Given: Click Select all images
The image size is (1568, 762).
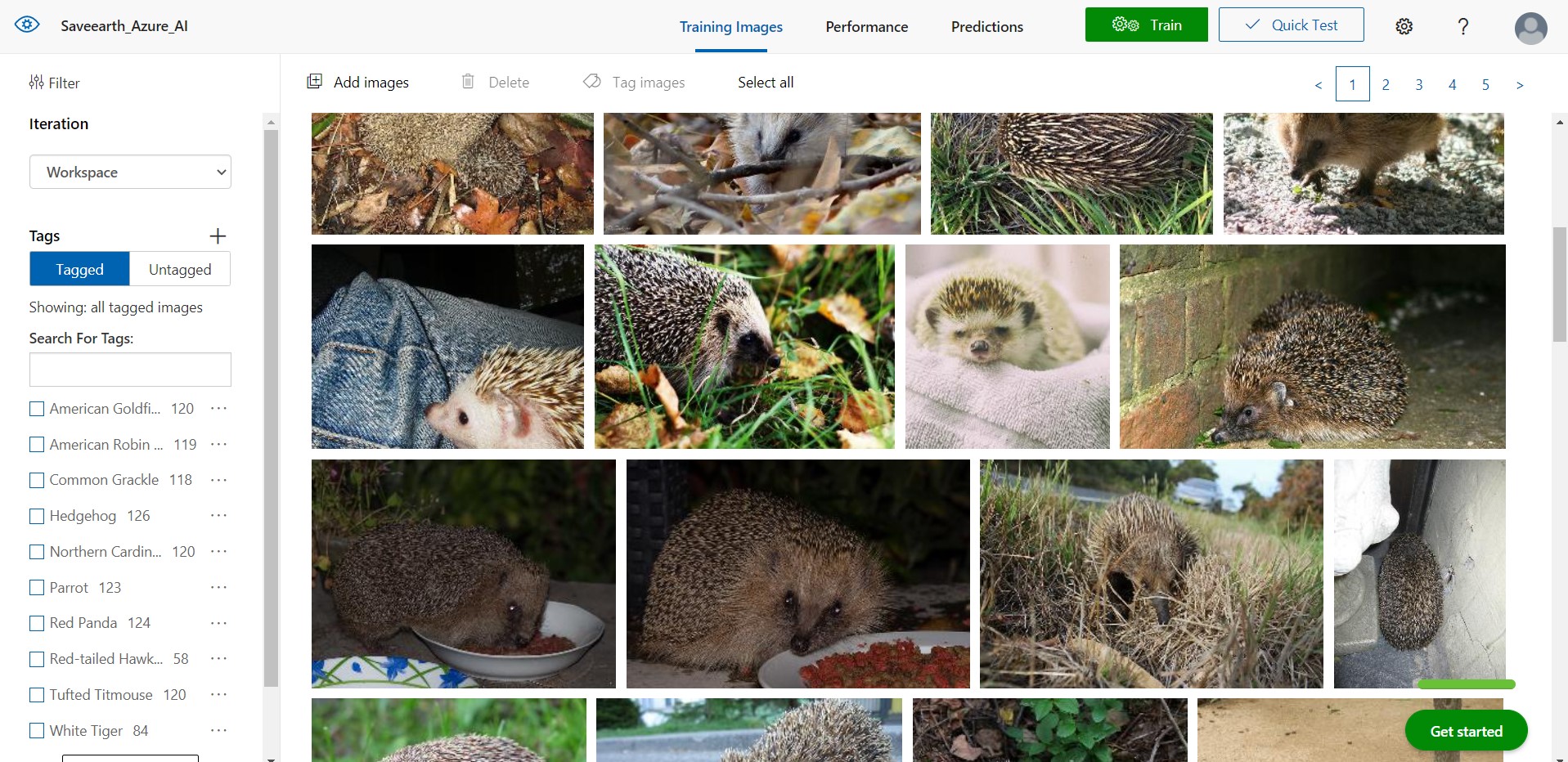Looking at the screenshot, I should (766, 82).
